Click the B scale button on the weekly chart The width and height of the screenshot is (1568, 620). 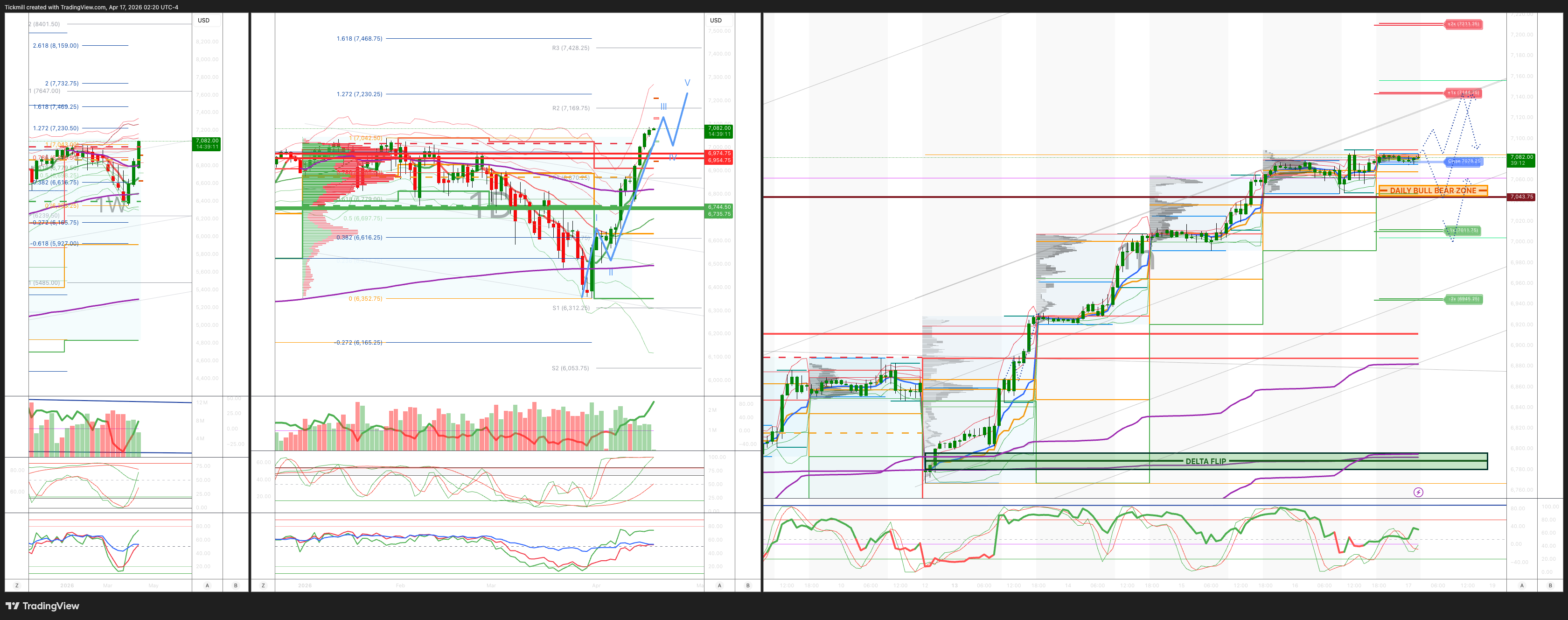[x=236, y=585]
